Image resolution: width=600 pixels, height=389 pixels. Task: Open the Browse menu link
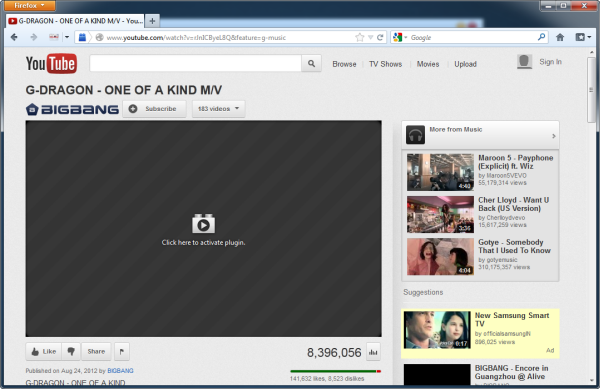point(344,64)
